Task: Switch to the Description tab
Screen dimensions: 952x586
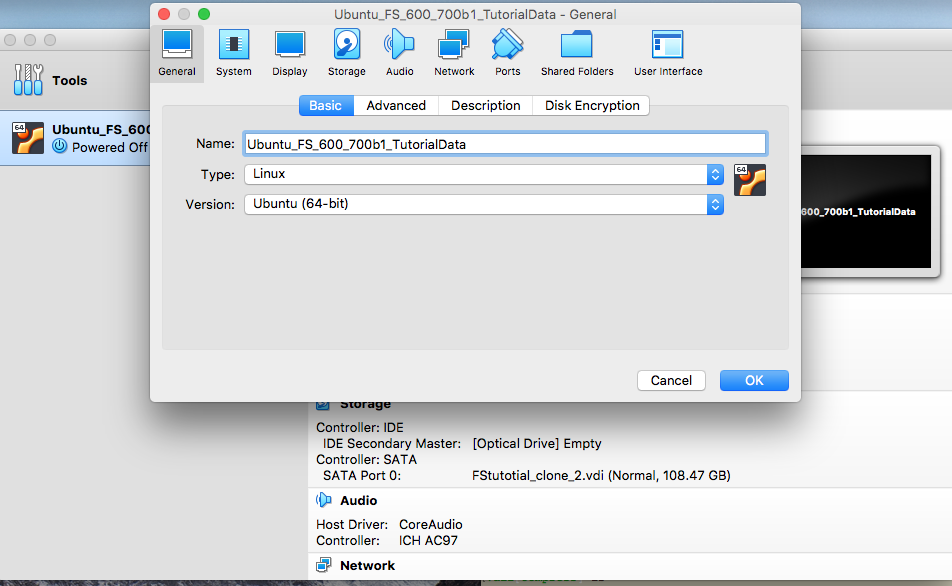Action: coord(485,106)
